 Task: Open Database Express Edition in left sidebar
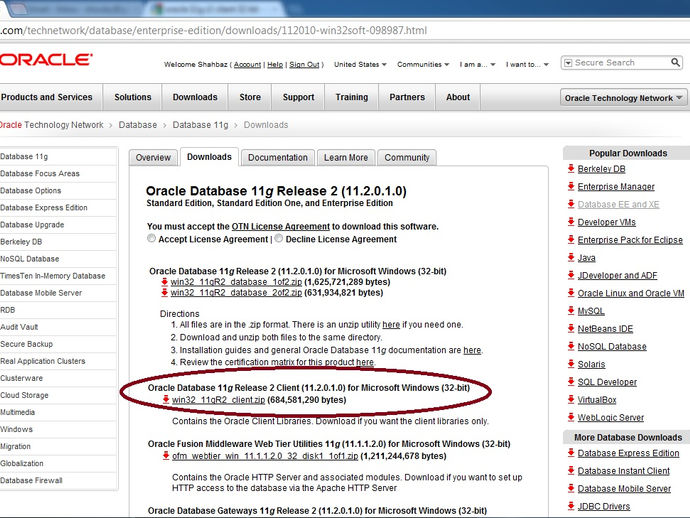pos(44,207)
